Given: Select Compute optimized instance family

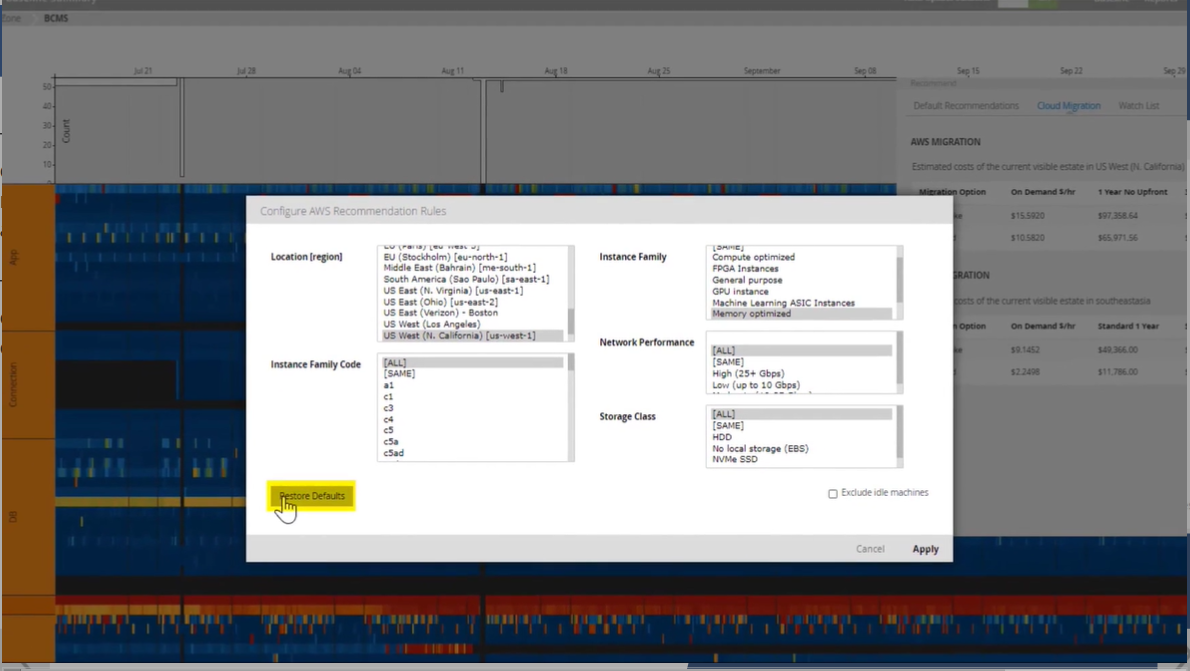Looking at the screenshot, I should pyautogui.click(x=753, y=257).
